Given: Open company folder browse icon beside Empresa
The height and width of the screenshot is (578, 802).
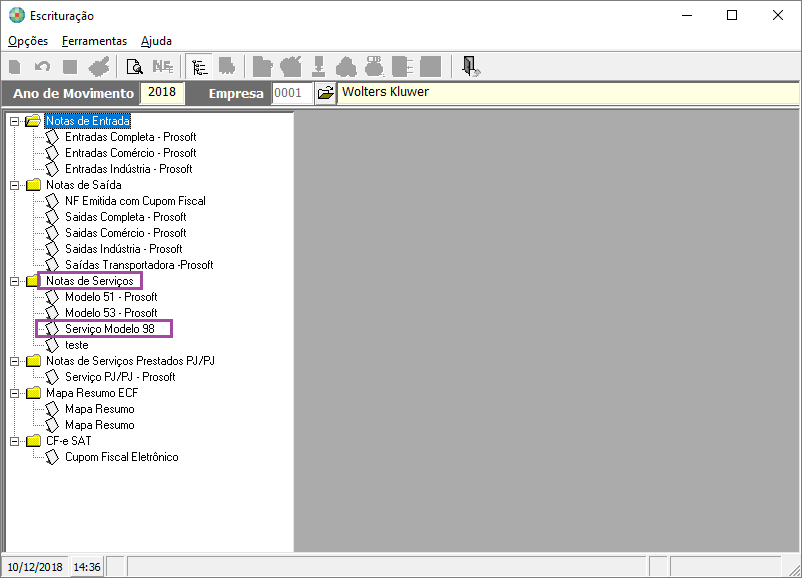Looking at the screenshot, I should click(x=325, y=93).
